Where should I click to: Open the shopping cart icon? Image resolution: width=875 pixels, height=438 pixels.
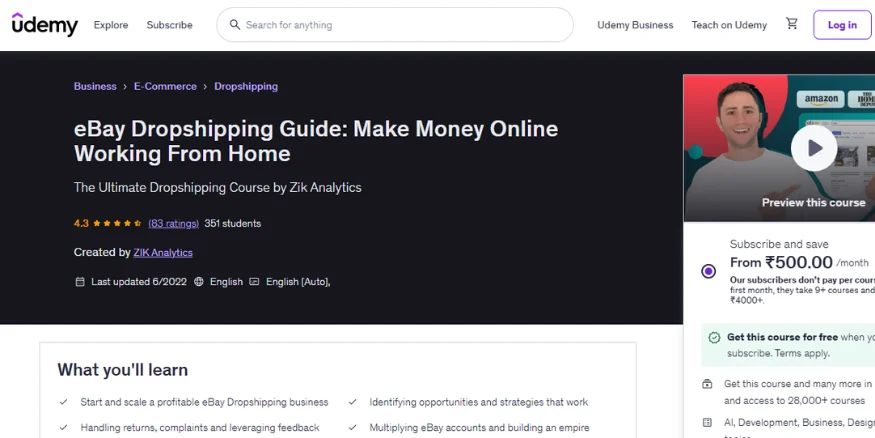(x=791, y=23)
